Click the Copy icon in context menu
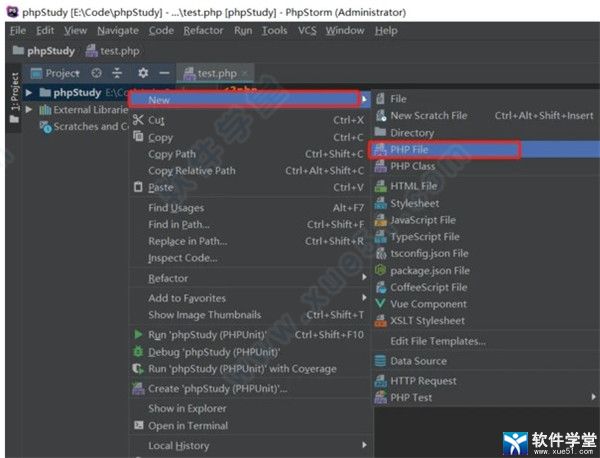 (138, 136)
